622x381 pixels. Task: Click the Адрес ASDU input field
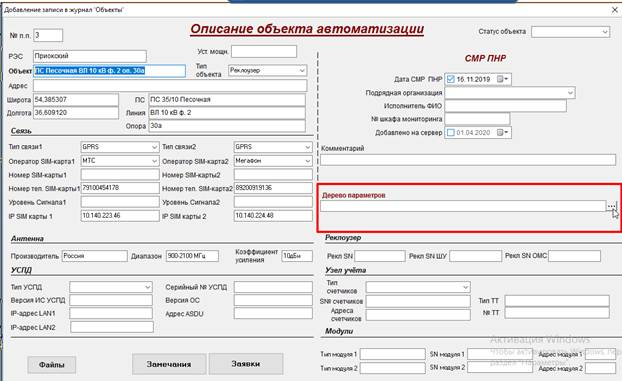tap(273, 314)
